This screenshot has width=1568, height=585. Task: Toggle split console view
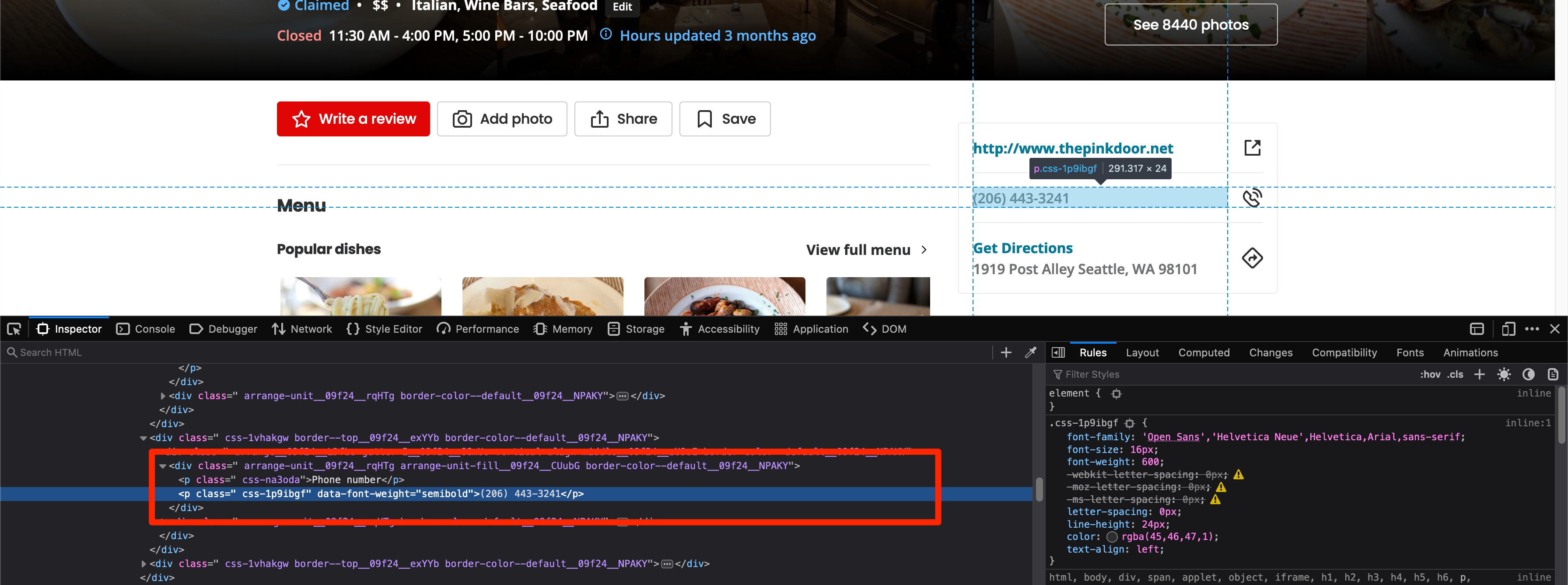[x=1477, y=329]
